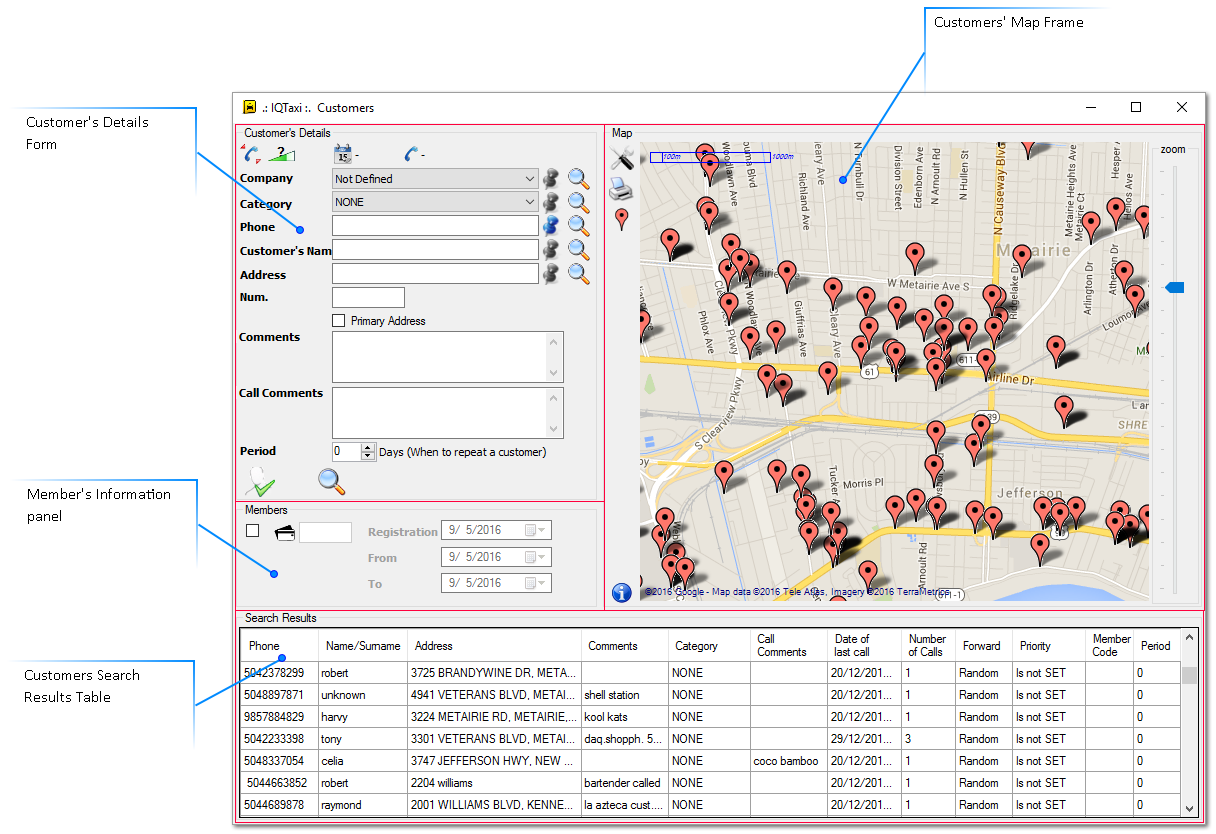
Task: Select the address '2204 williams' cell
Action: pyautogui.click(x=495, y=783)
